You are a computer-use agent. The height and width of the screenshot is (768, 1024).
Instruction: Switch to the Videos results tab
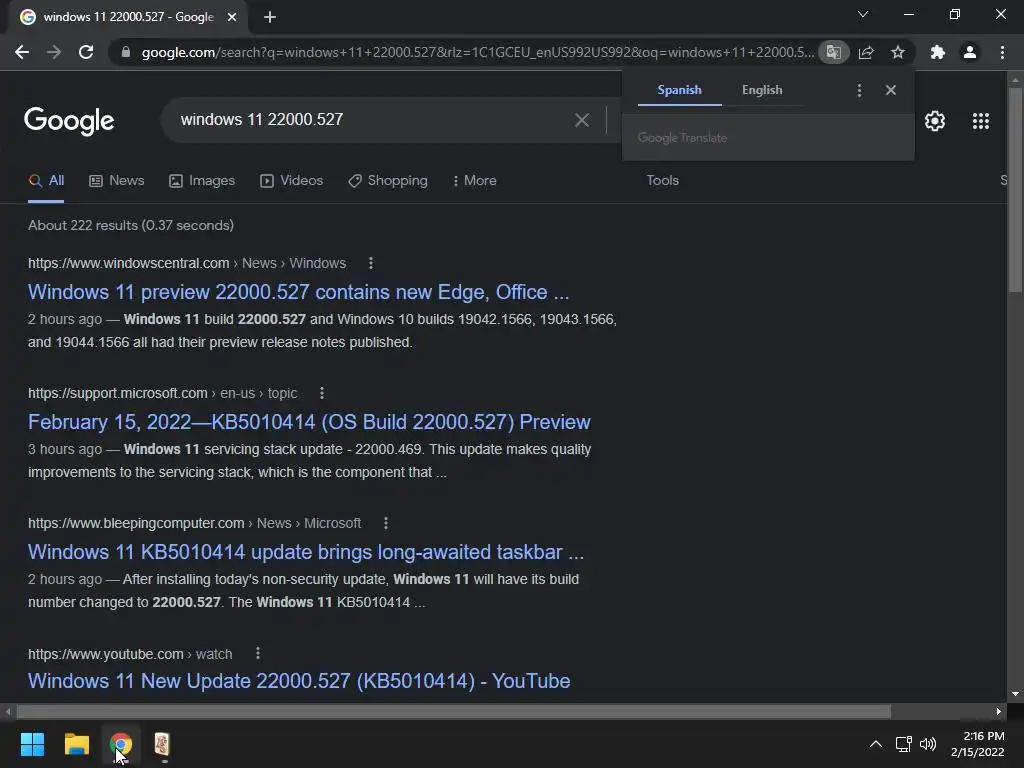(x=291, y=181)
